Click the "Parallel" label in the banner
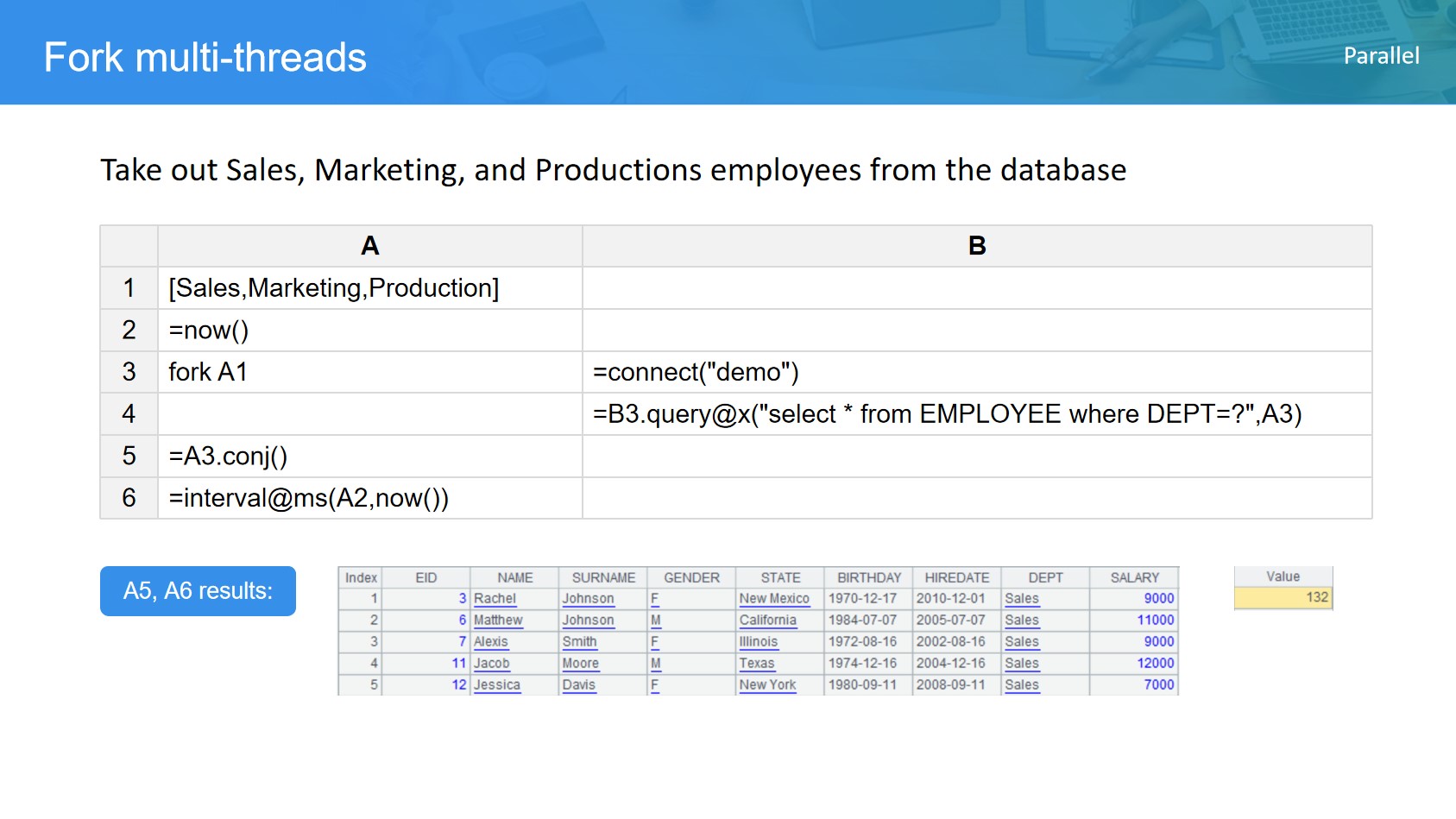 click(x=1381, y=56)
